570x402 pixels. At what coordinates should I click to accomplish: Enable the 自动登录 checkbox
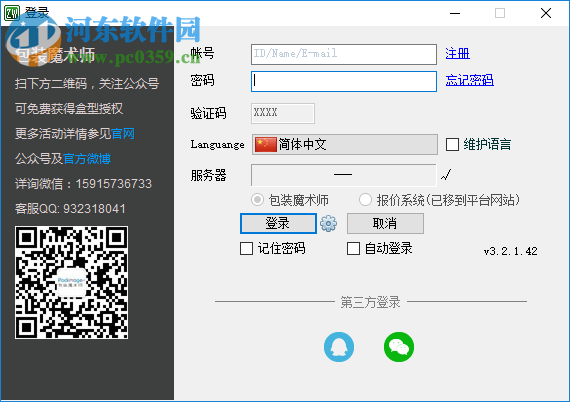353,249
